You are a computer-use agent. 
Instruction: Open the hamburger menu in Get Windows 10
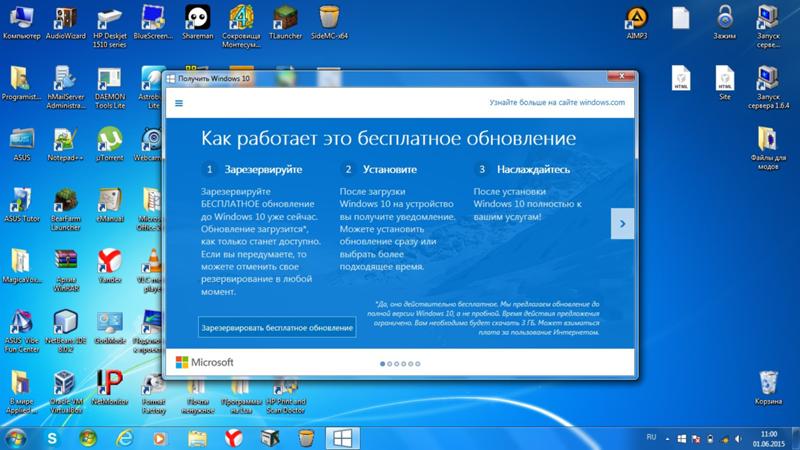pos(179,103)
